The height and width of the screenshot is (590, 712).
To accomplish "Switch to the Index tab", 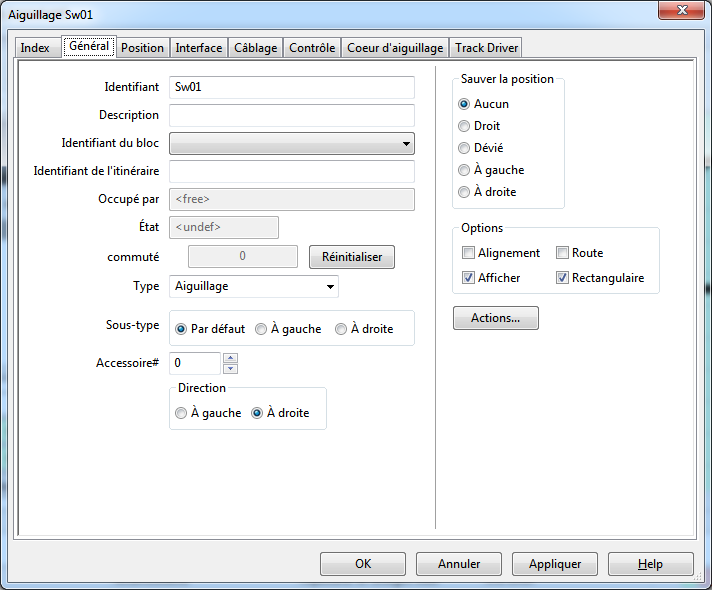I will (x=35, y=48).
